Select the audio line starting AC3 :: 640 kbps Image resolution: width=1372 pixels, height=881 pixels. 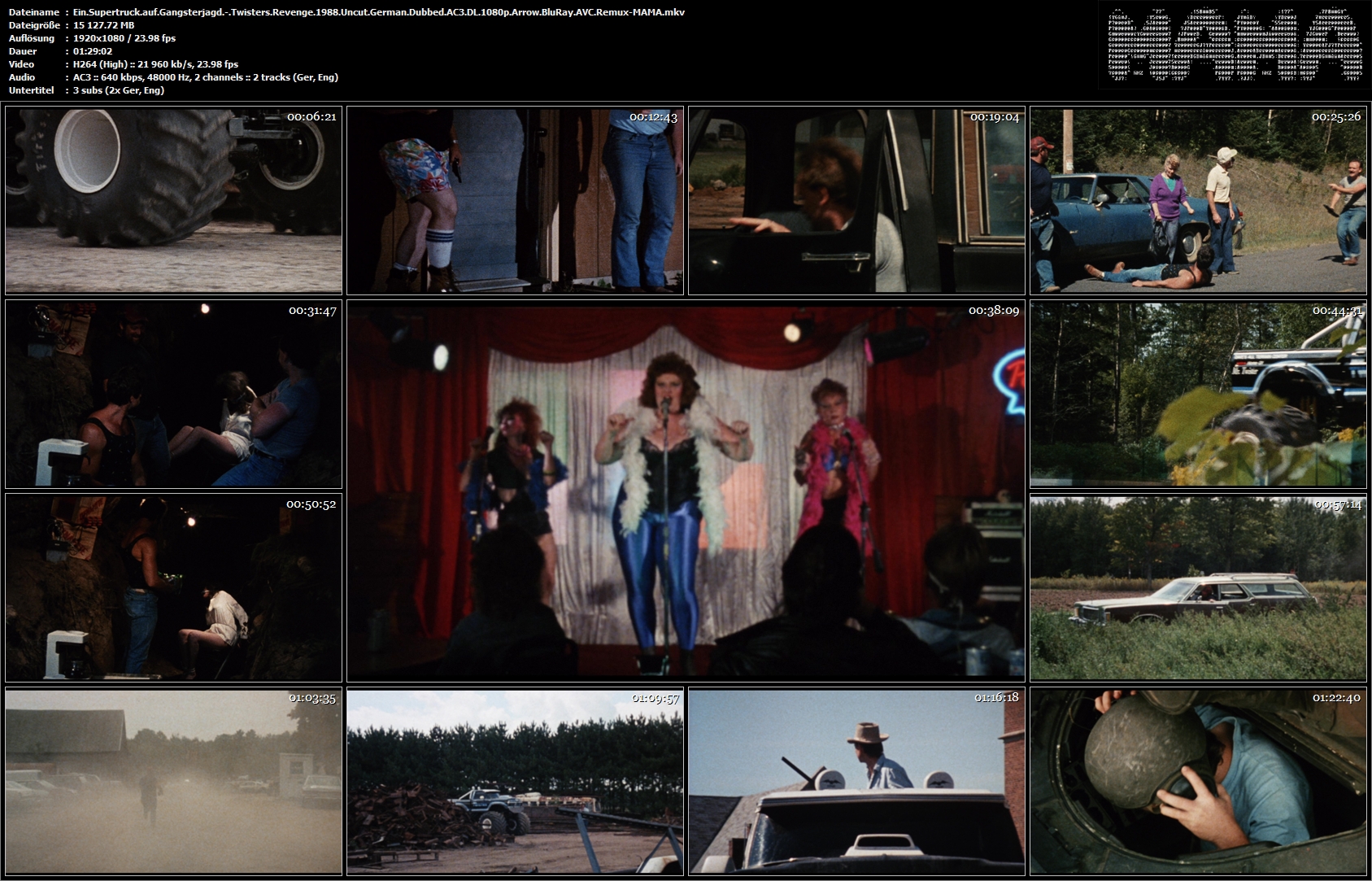(206, 77)
